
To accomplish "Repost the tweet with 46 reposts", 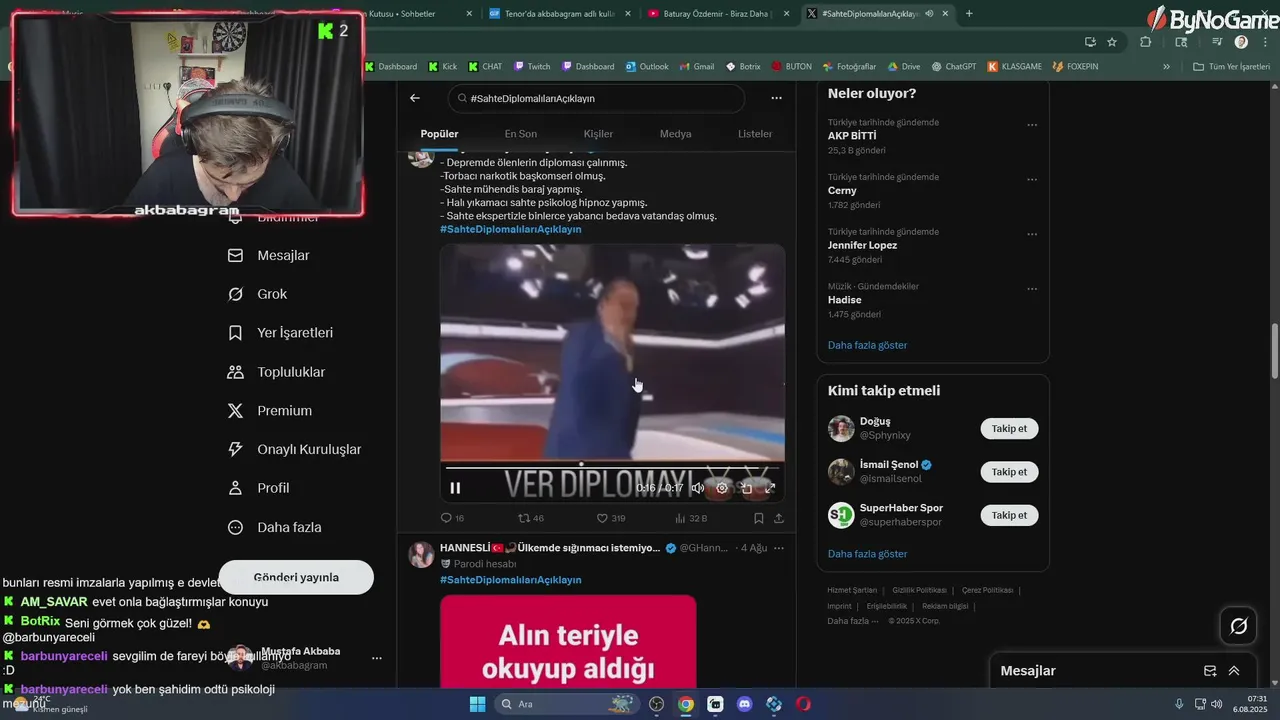I will [x=531, y=518].
